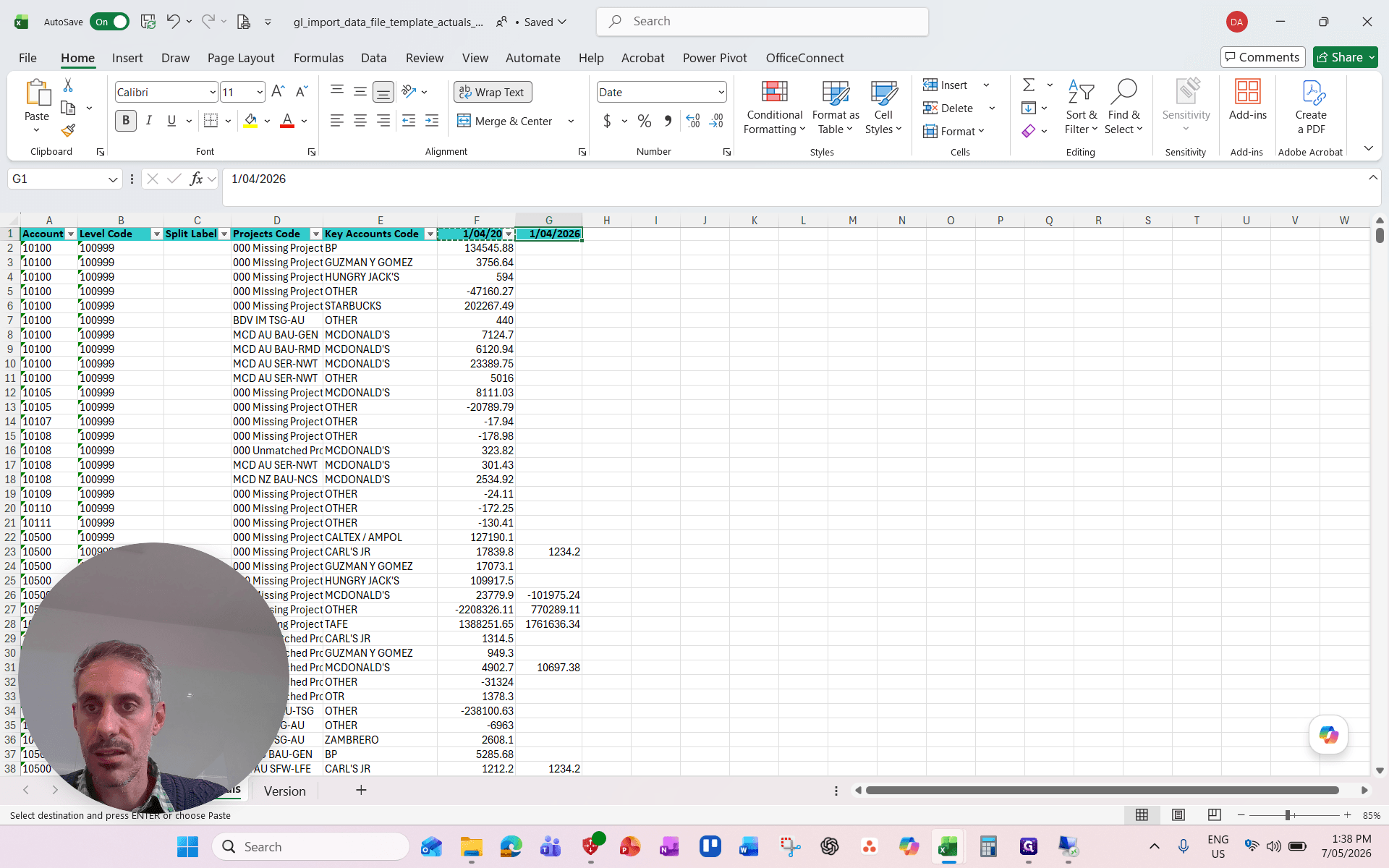Toggle Wrap Text on the cell
Screen dimensions: 1389x868
pyautogui.click(x=493, y=92)
